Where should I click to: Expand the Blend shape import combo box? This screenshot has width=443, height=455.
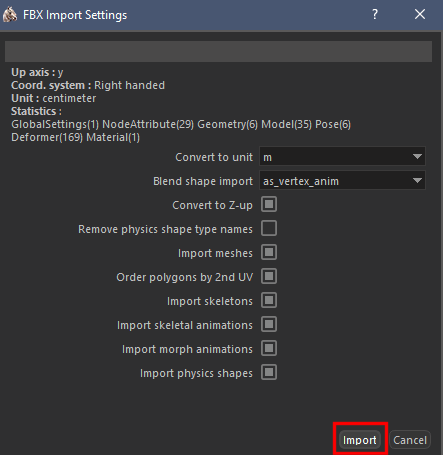342,181
